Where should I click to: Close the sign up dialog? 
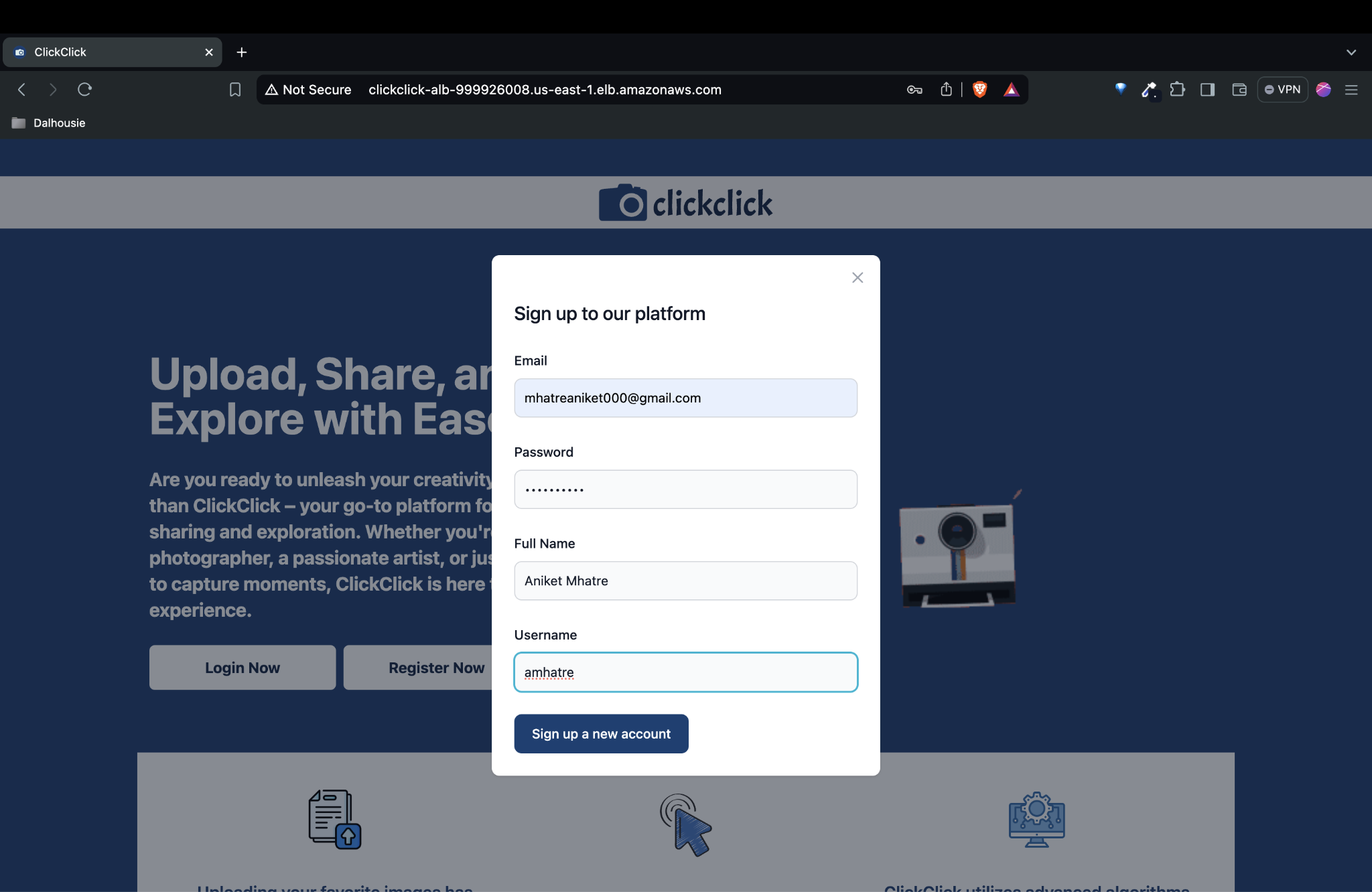(x=857, y=277)
